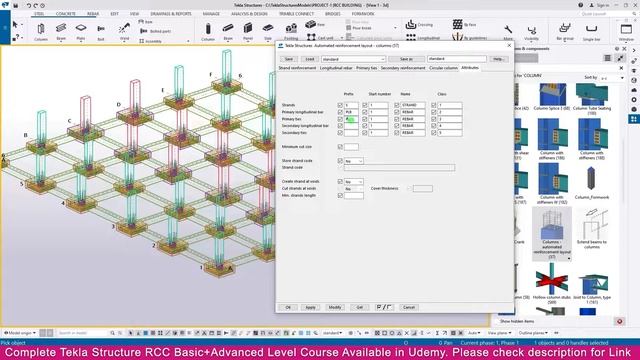Switch to Circular column tab
Image resolution: width=640 pixels, height=360 pixels.
point(443,68)
